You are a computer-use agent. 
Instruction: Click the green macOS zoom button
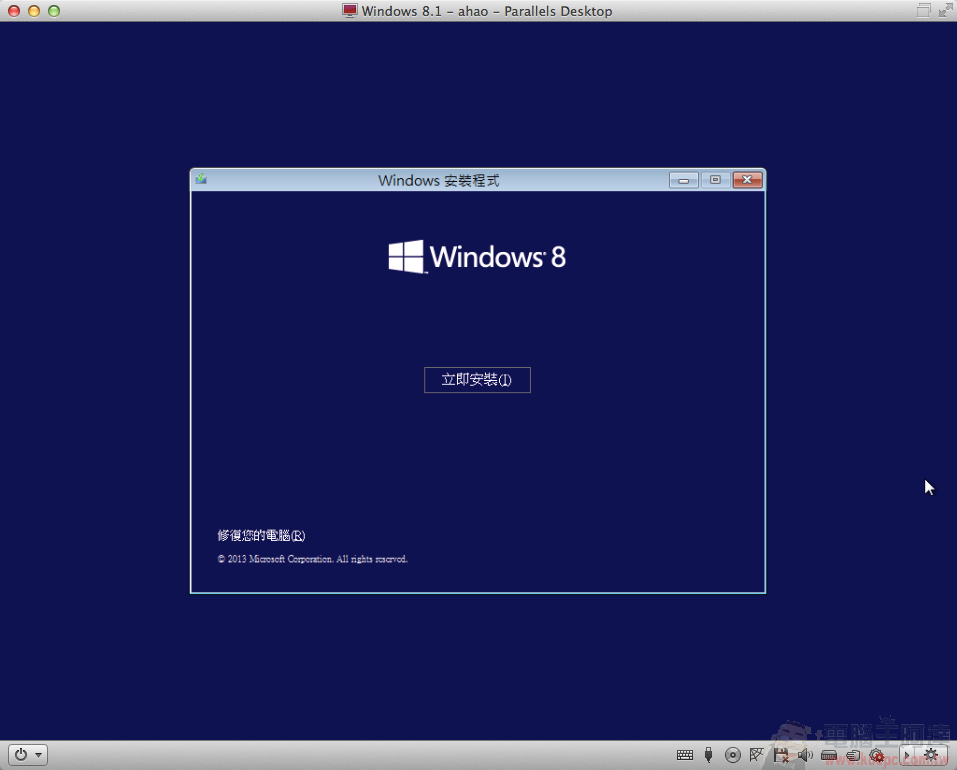[54, 10]
